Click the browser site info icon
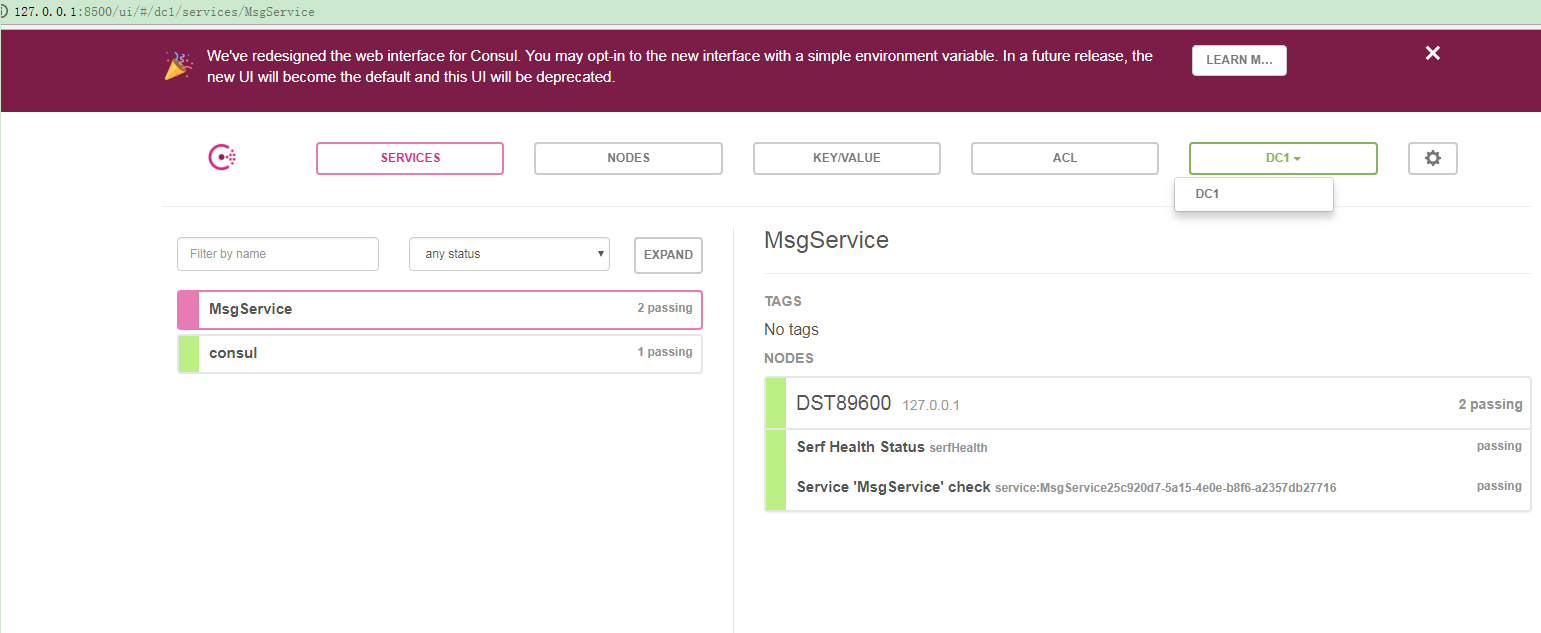This screenshot has width=1541, height=633. tap(4, 12)
